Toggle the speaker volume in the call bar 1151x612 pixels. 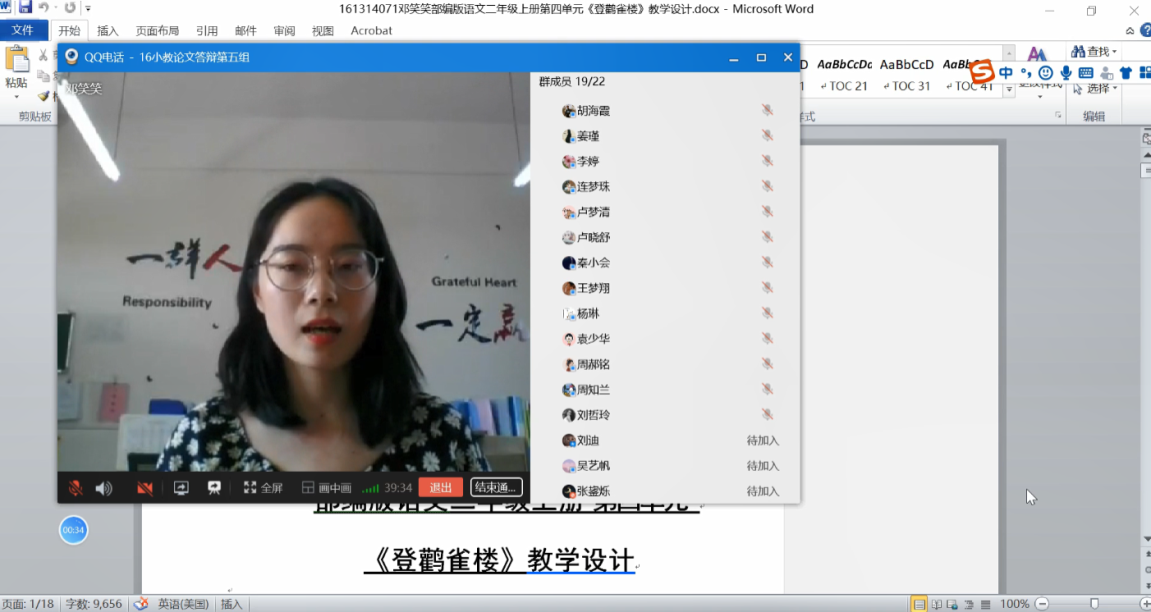[x=104, y=488]
